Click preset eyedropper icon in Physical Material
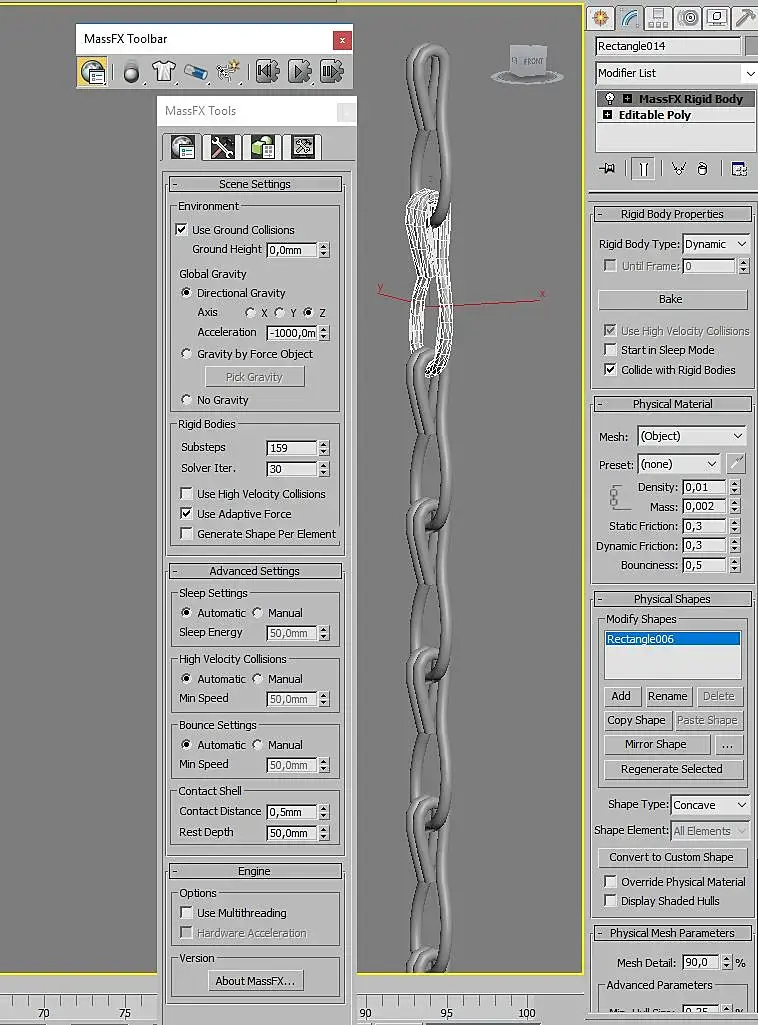 (x=736, y=463)
